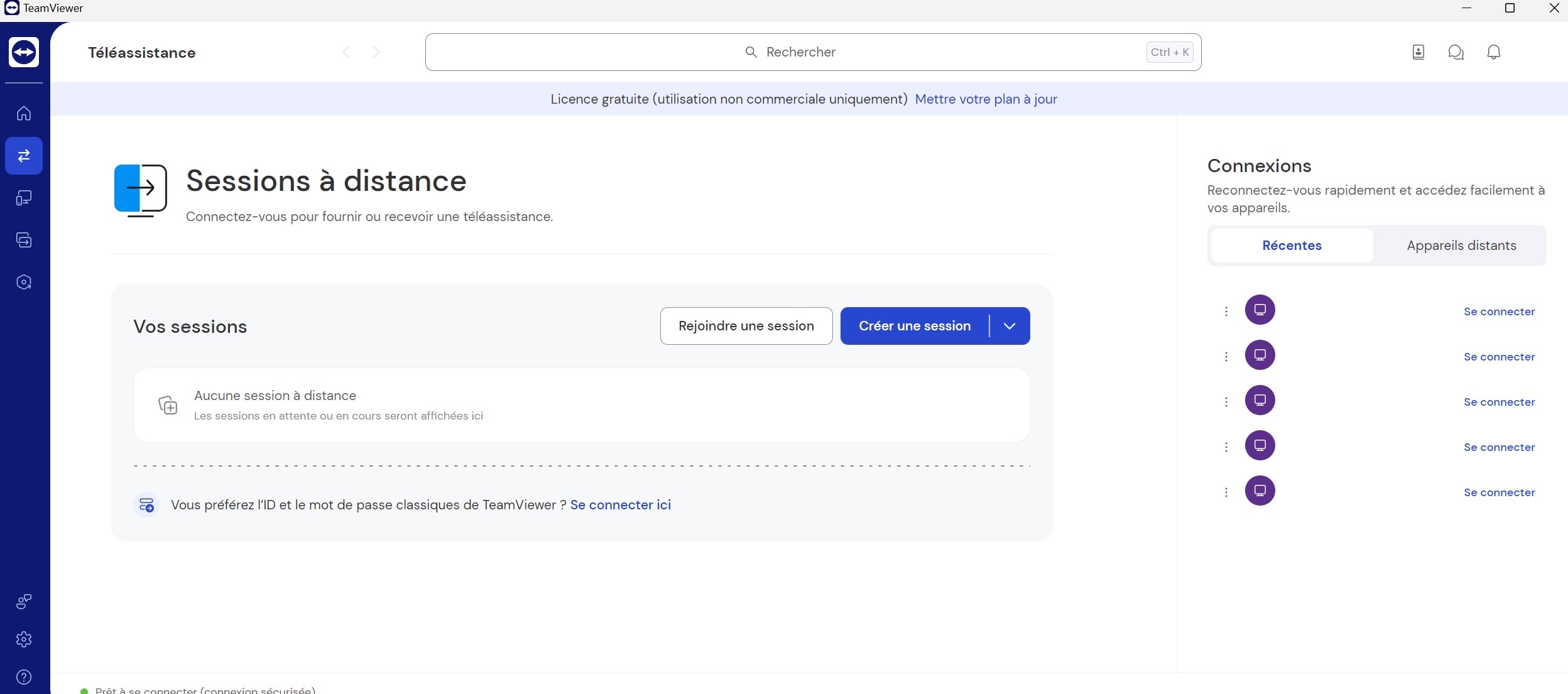Switch to the Récentes tab
The height and width of the screenshot is (694, 1568).
click(x=1292, y=246)
